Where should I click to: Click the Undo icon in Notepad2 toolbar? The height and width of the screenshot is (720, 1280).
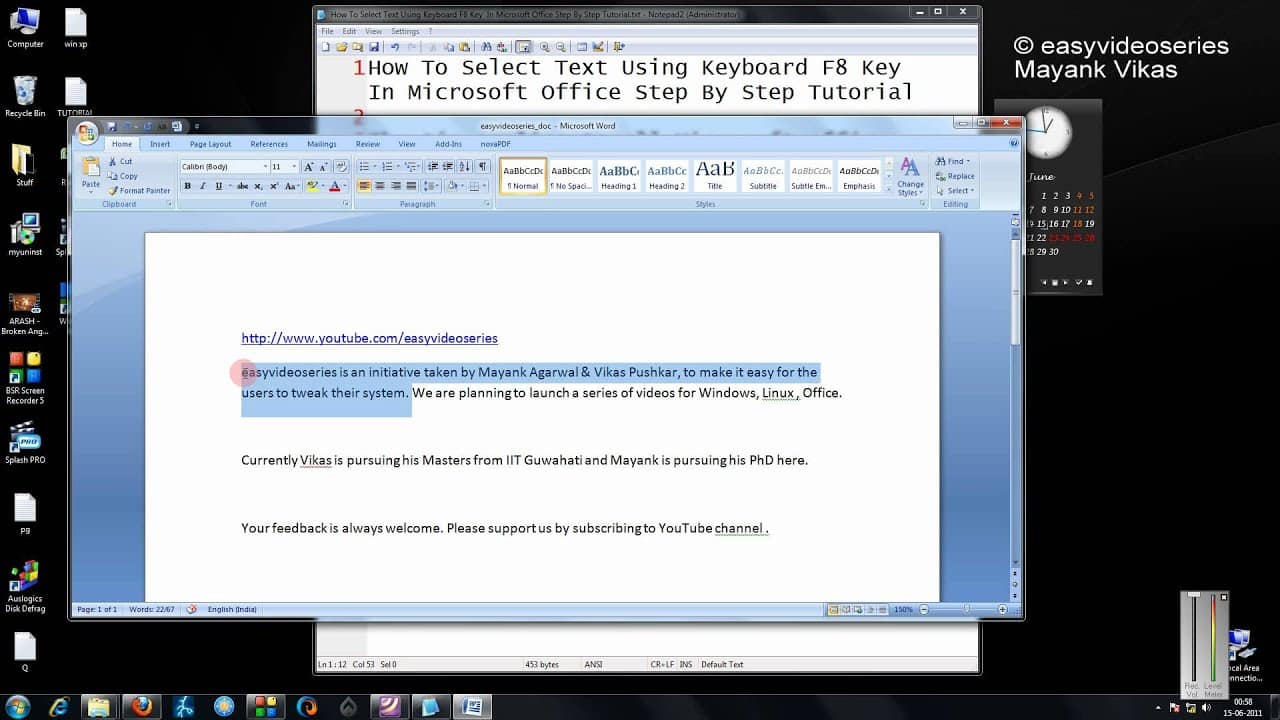click(395, 47)
